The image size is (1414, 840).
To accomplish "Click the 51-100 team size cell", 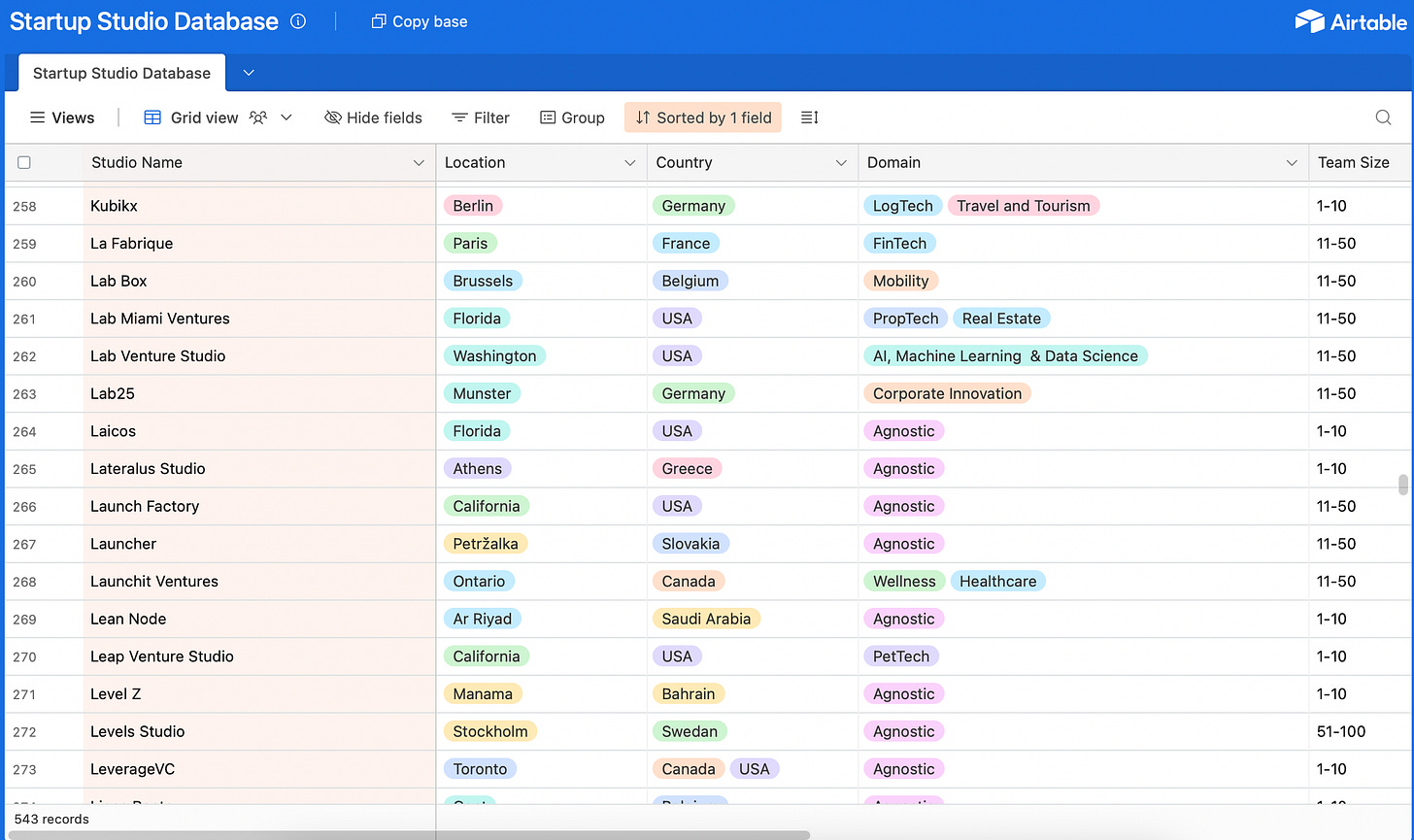I will 1362,731.
